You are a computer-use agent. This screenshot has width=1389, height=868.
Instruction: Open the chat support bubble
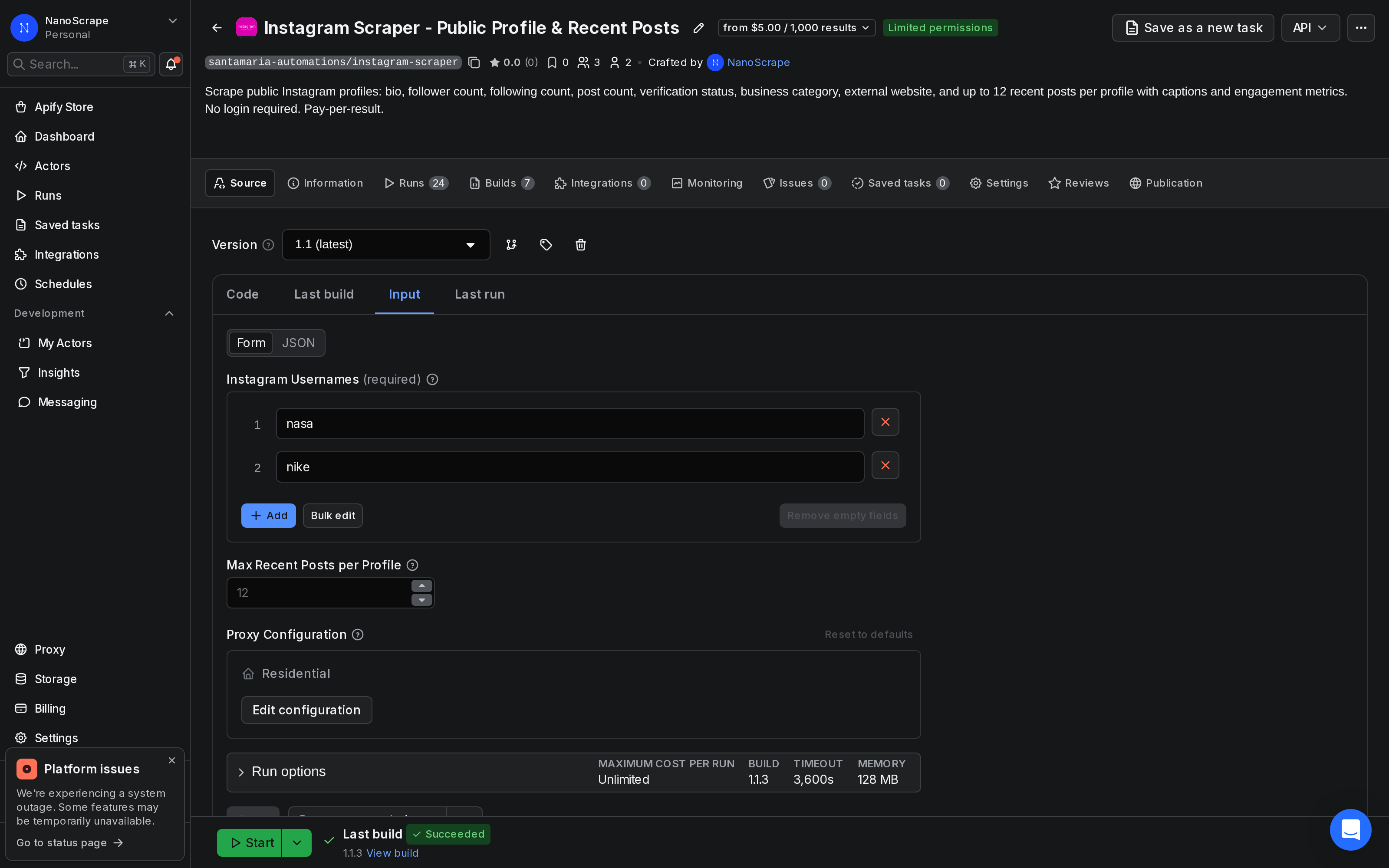(x=1350, y=829)
